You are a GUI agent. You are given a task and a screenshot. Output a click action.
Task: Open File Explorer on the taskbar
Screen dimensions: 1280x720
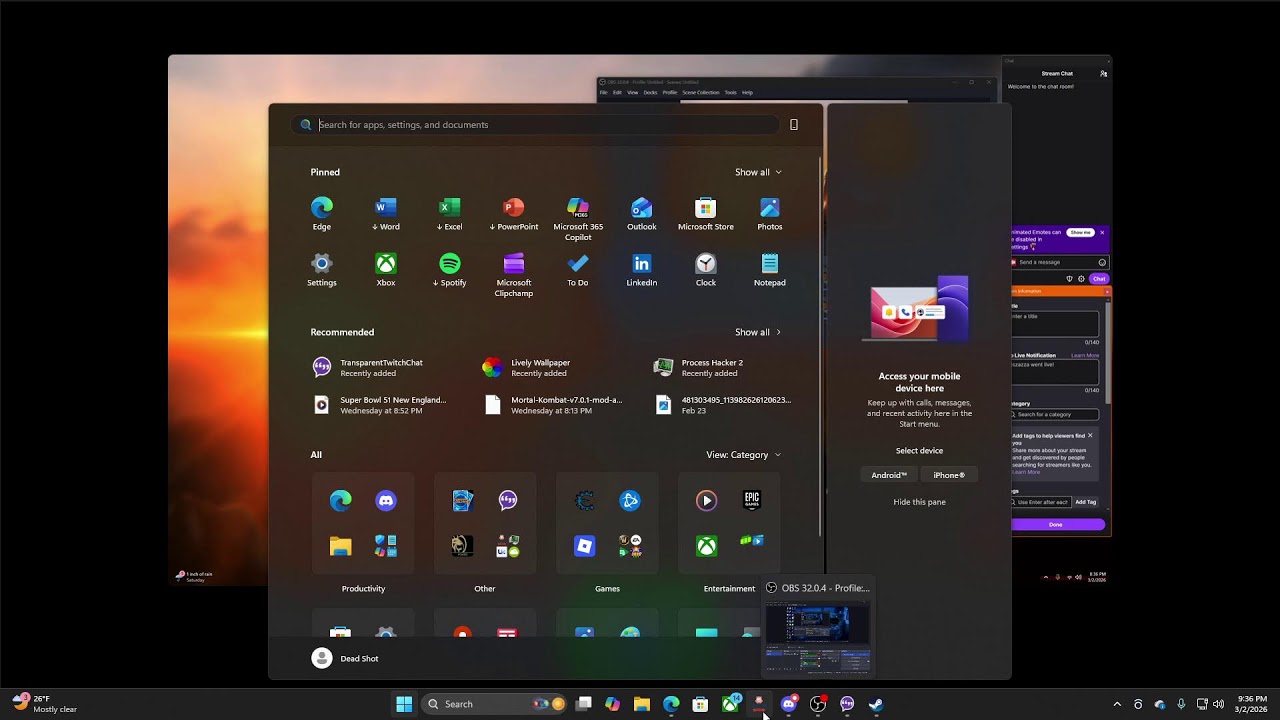642,704
